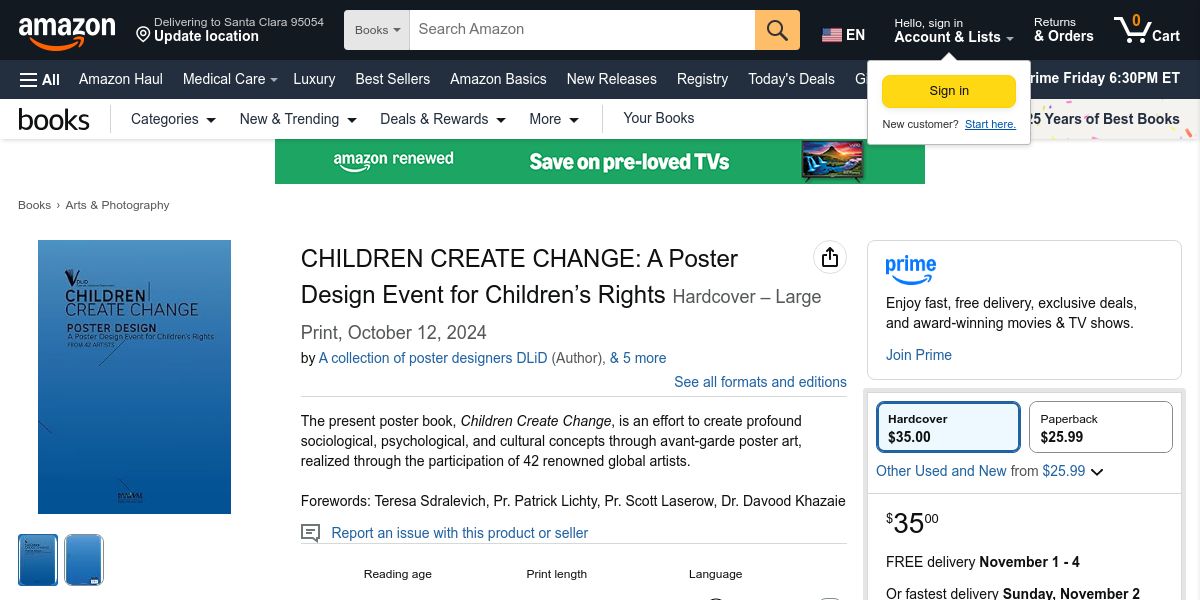Open New Releases
Viewport: 1200px width, 600px height.
click(612, 79)
